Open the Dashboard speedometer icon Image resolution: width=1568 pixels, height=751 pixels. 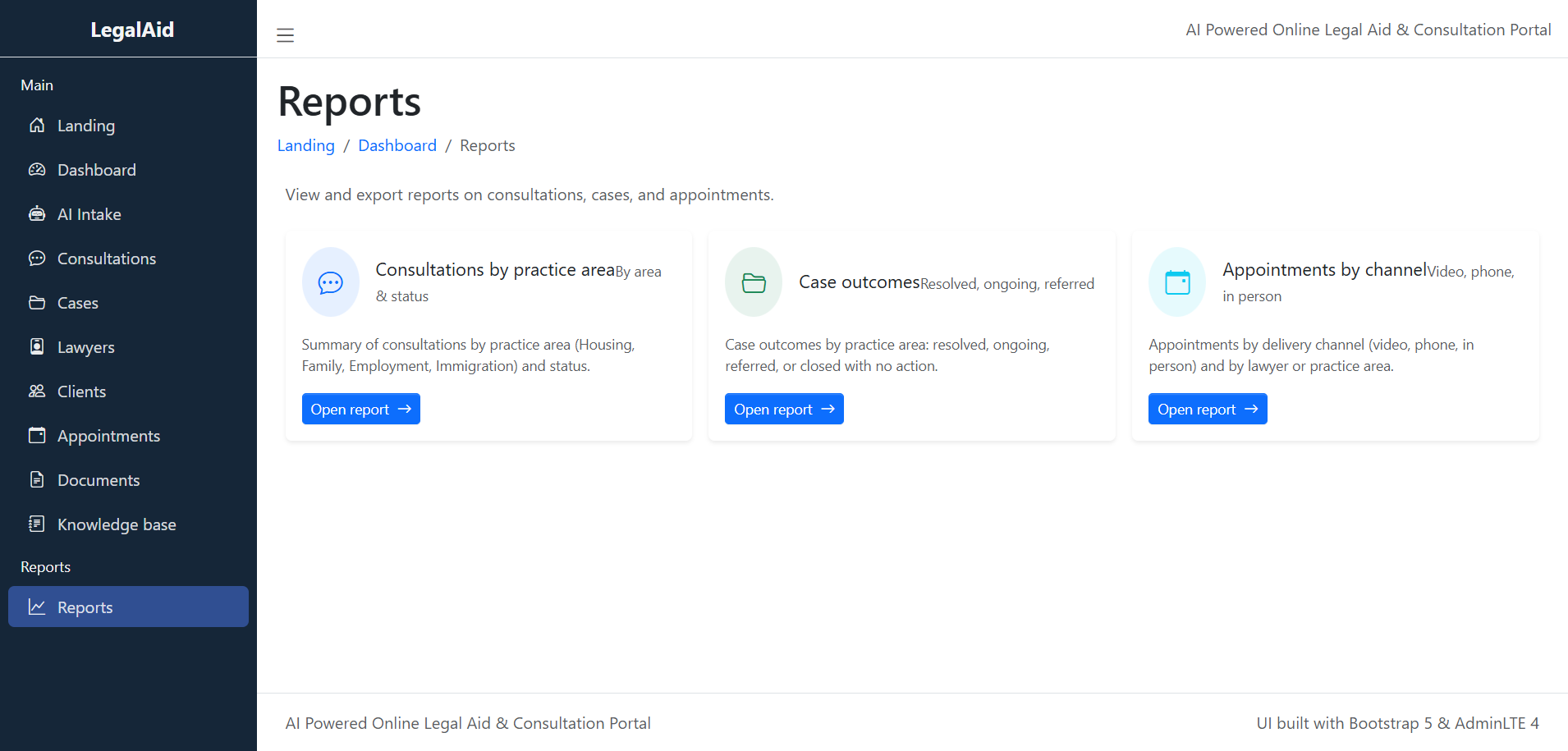[38, 169]
